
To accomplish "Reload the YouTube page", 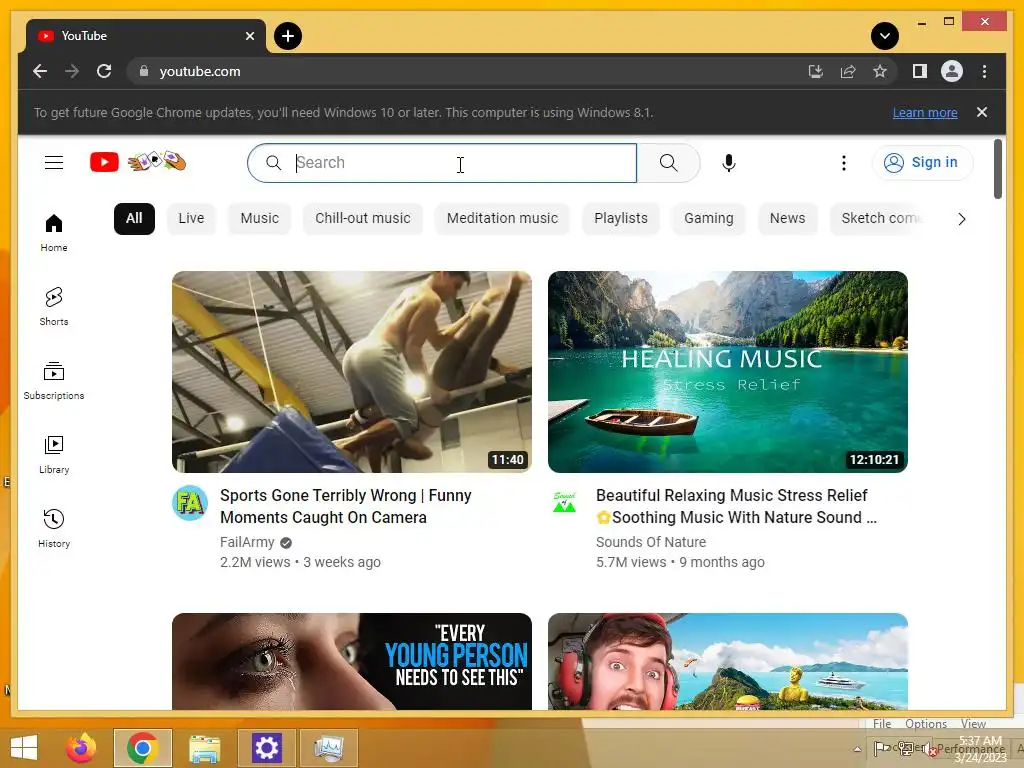I will click(104, 71).
